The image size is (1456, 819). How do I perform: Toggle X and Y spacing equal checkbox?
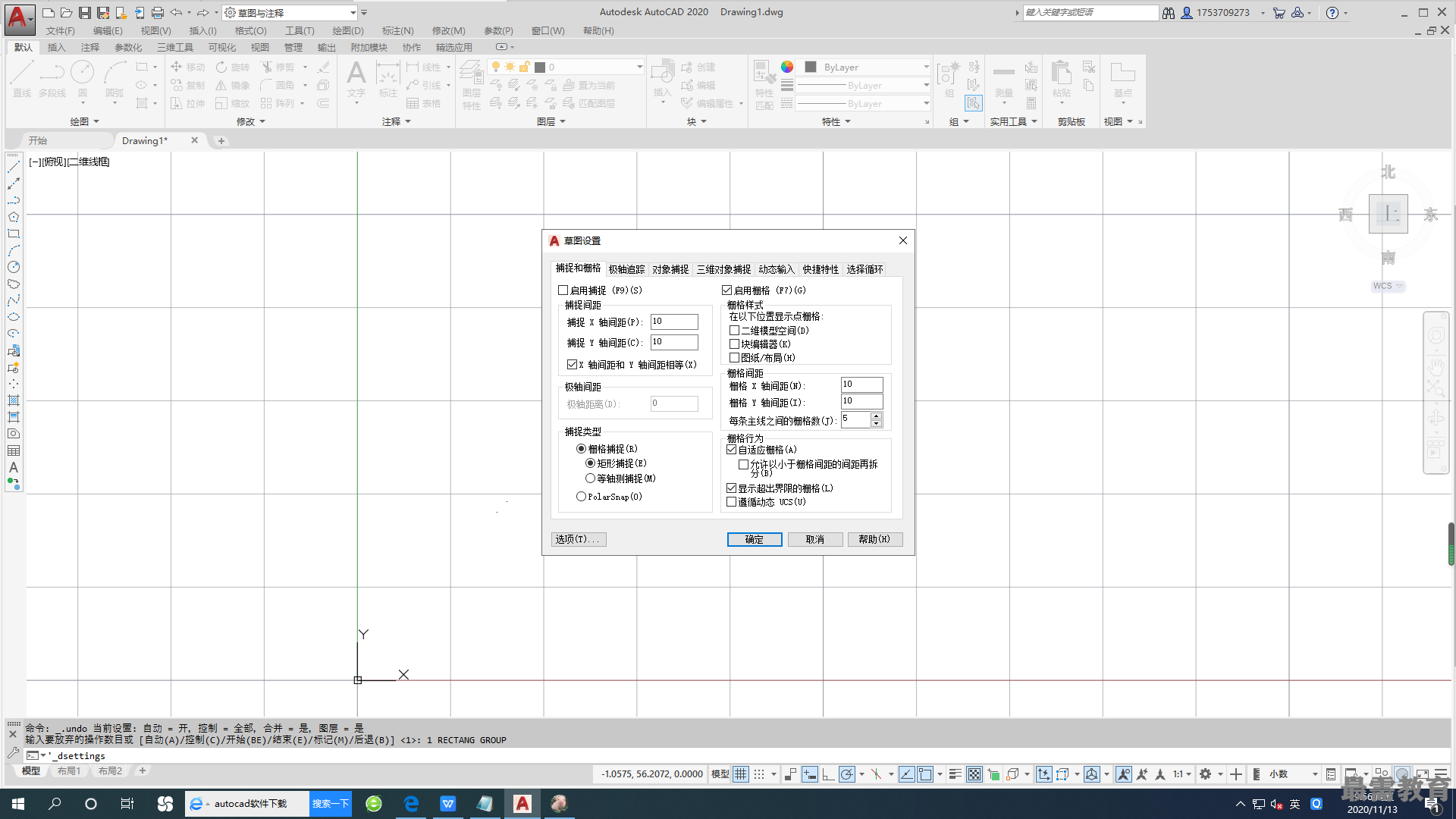point(573,365)
